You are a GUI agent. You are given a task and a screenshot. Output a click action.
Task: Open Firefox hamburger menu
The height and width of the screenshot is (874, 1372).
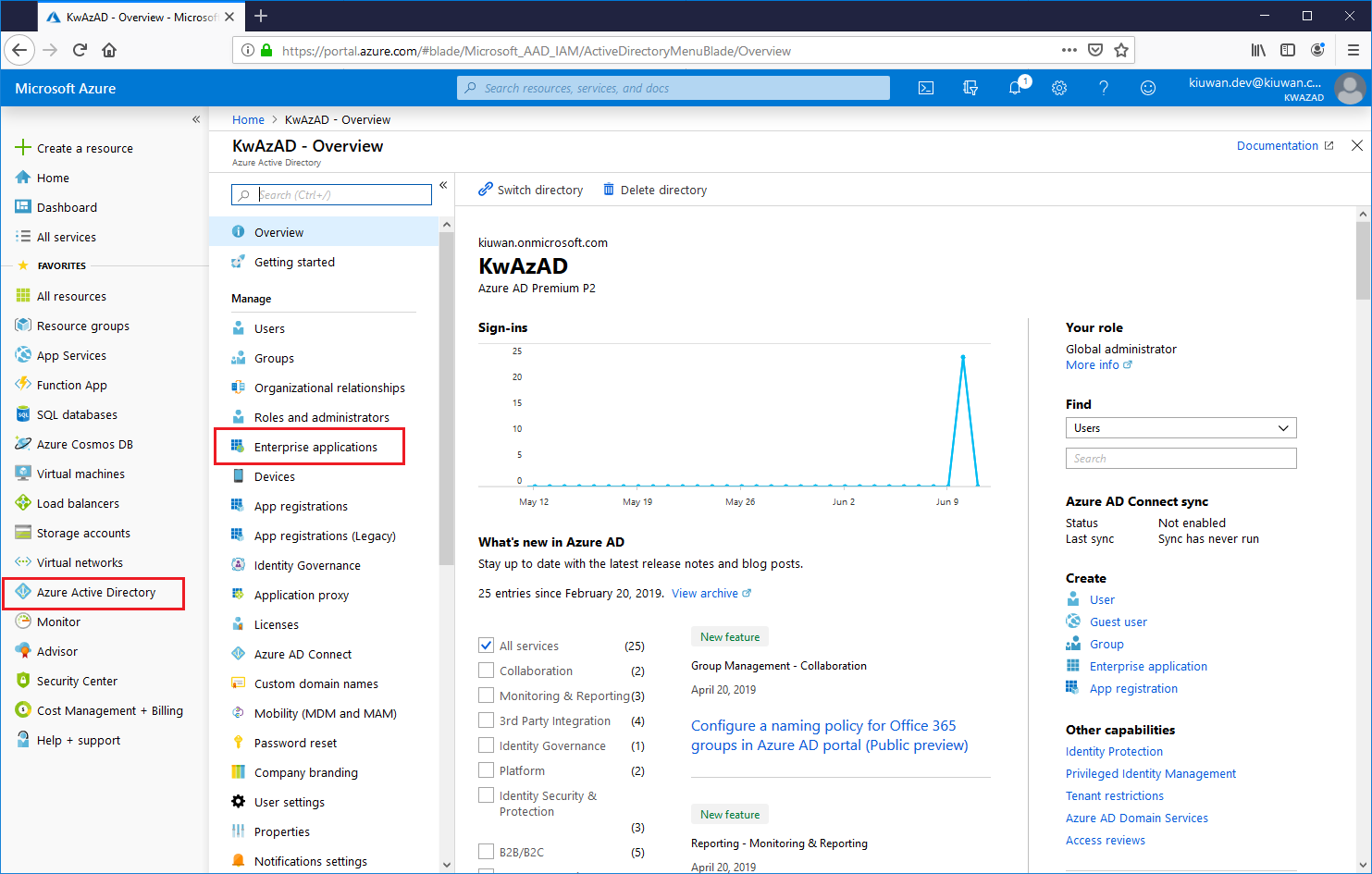coord(1353,50)
